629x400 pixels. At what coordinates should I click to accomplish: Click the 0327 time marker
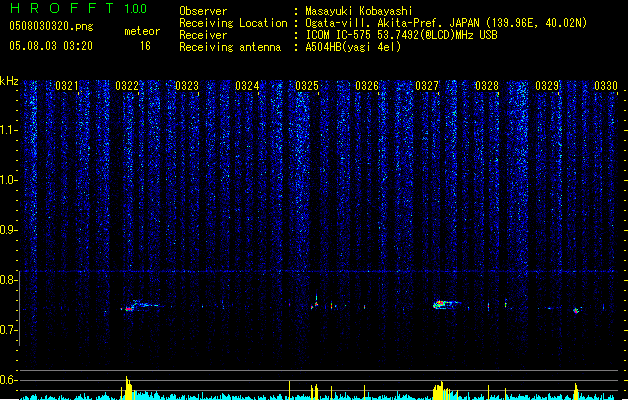coord(427,86)
